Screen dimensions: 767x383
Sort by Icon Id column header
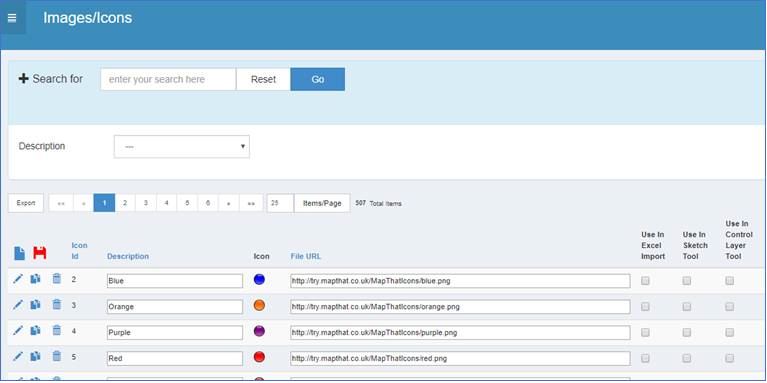pyautogui.click(x=79, y=250)
